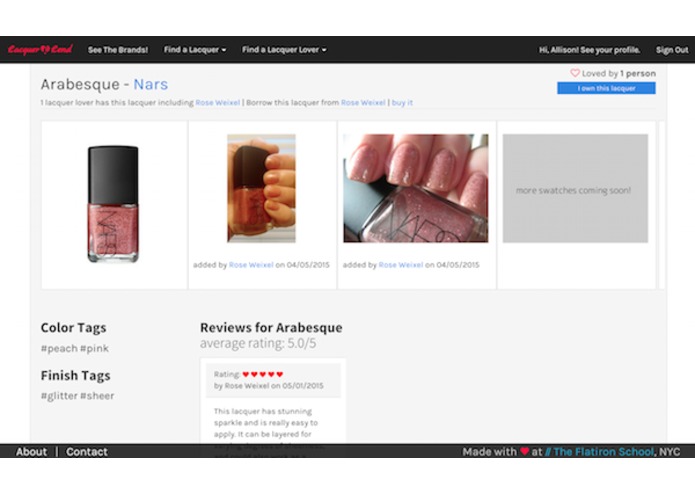Click the I own this lacquer button

pyautogui.click(x=606, y=88)
